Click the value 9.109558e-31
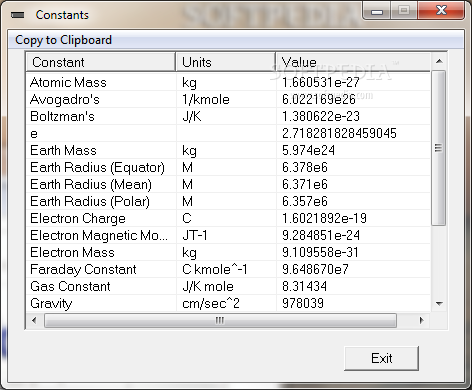This screenshot has height=390, width=472. (320, 252)
